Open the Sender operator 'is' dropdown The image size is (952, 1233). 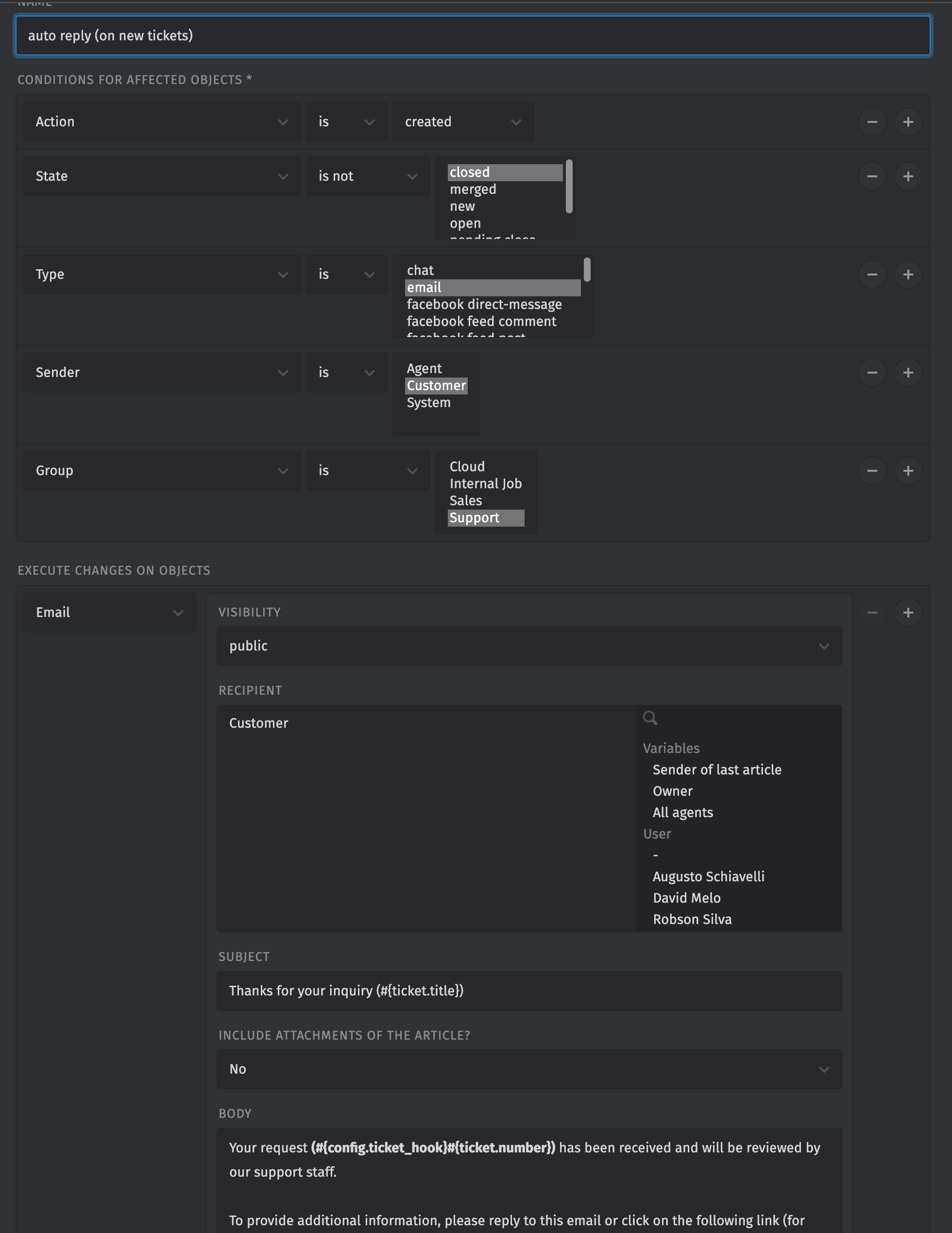click(x=346, y=373)
